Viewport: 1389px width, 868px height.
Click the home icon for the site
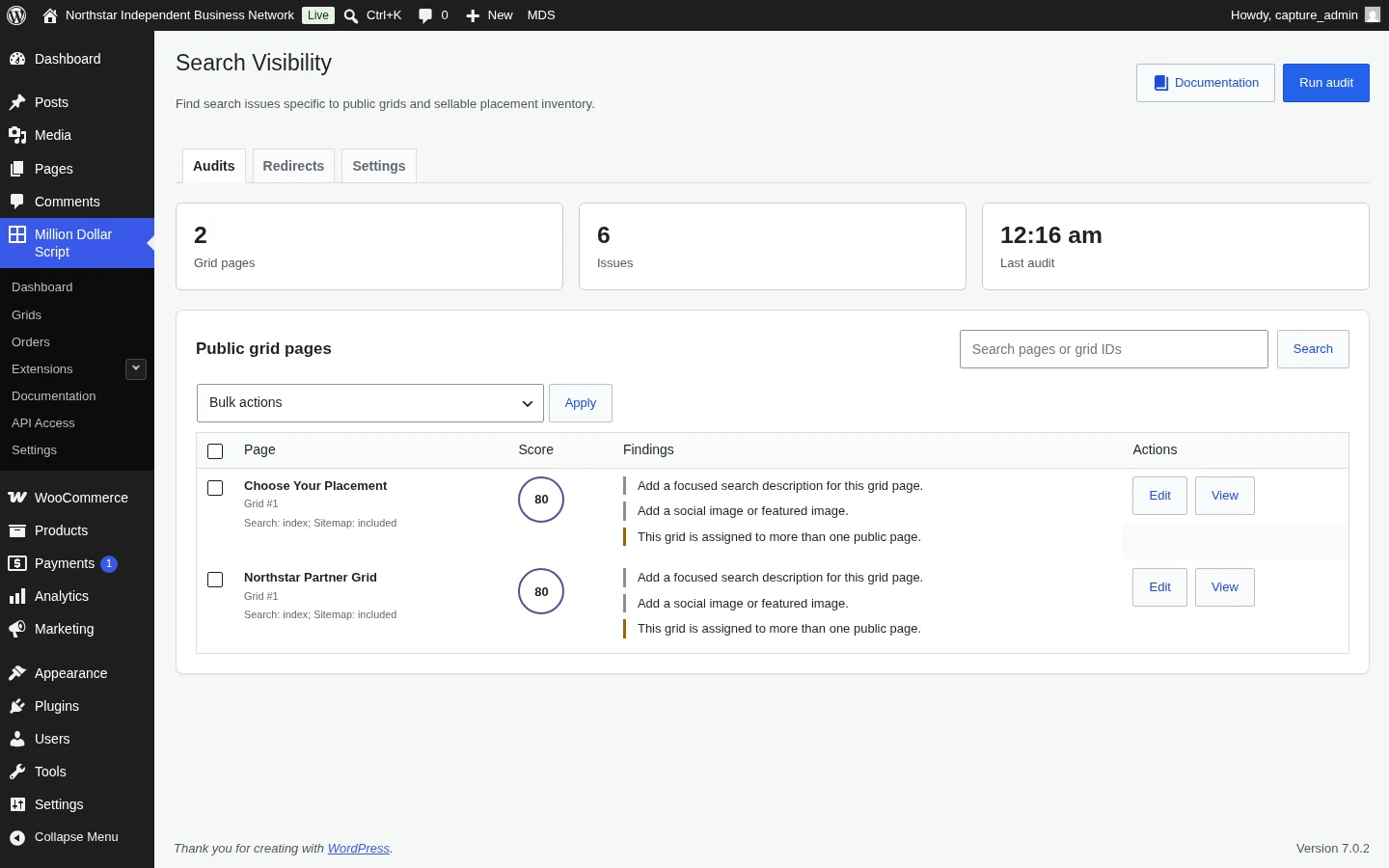[50, 15]
